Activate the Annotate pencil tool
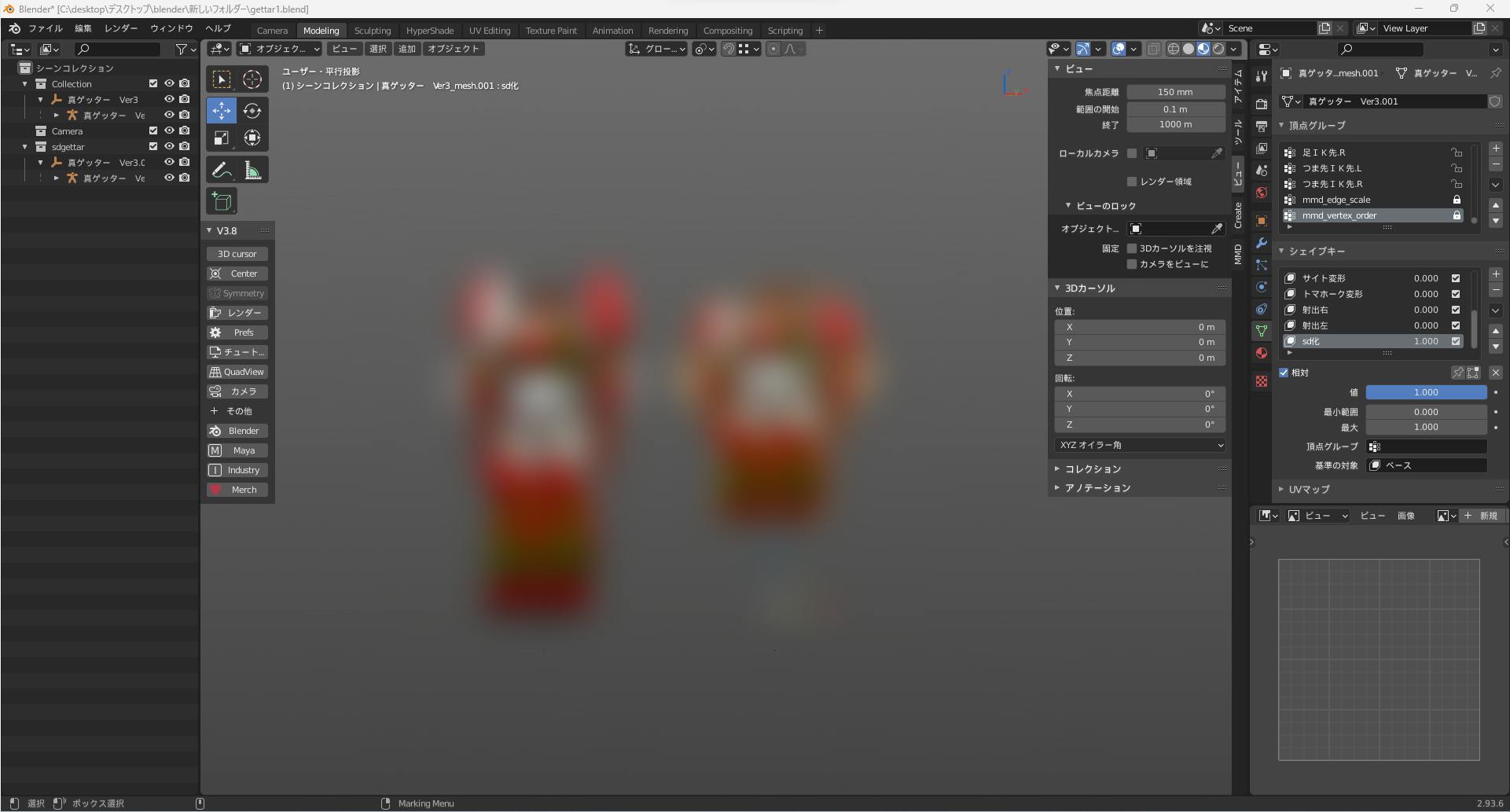This screenshot has height=812, width=1510. coord(222,170)
